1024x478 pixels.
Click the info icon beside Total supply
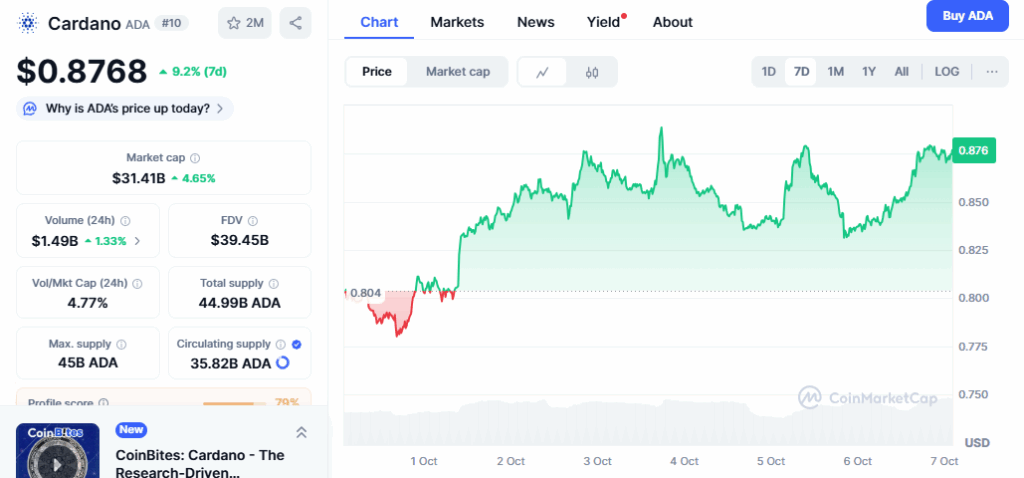click(x=273, y=284)
